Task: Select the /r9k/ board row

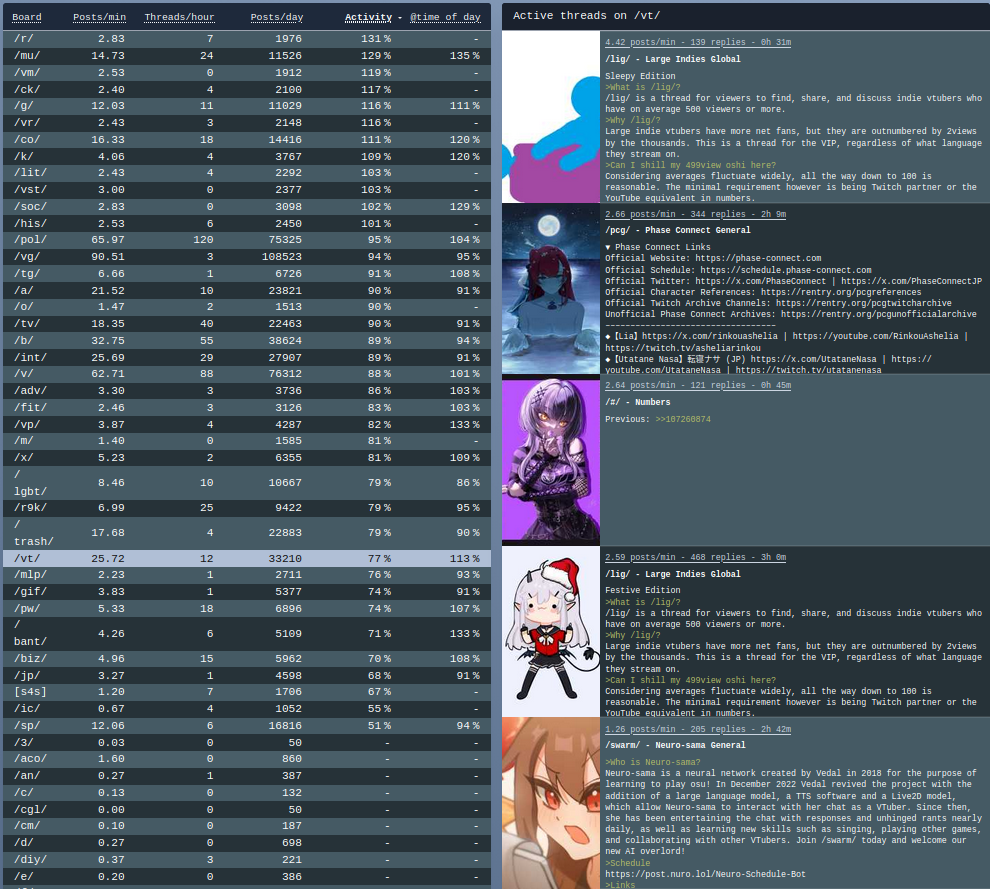Action: (x=247, y=508)
